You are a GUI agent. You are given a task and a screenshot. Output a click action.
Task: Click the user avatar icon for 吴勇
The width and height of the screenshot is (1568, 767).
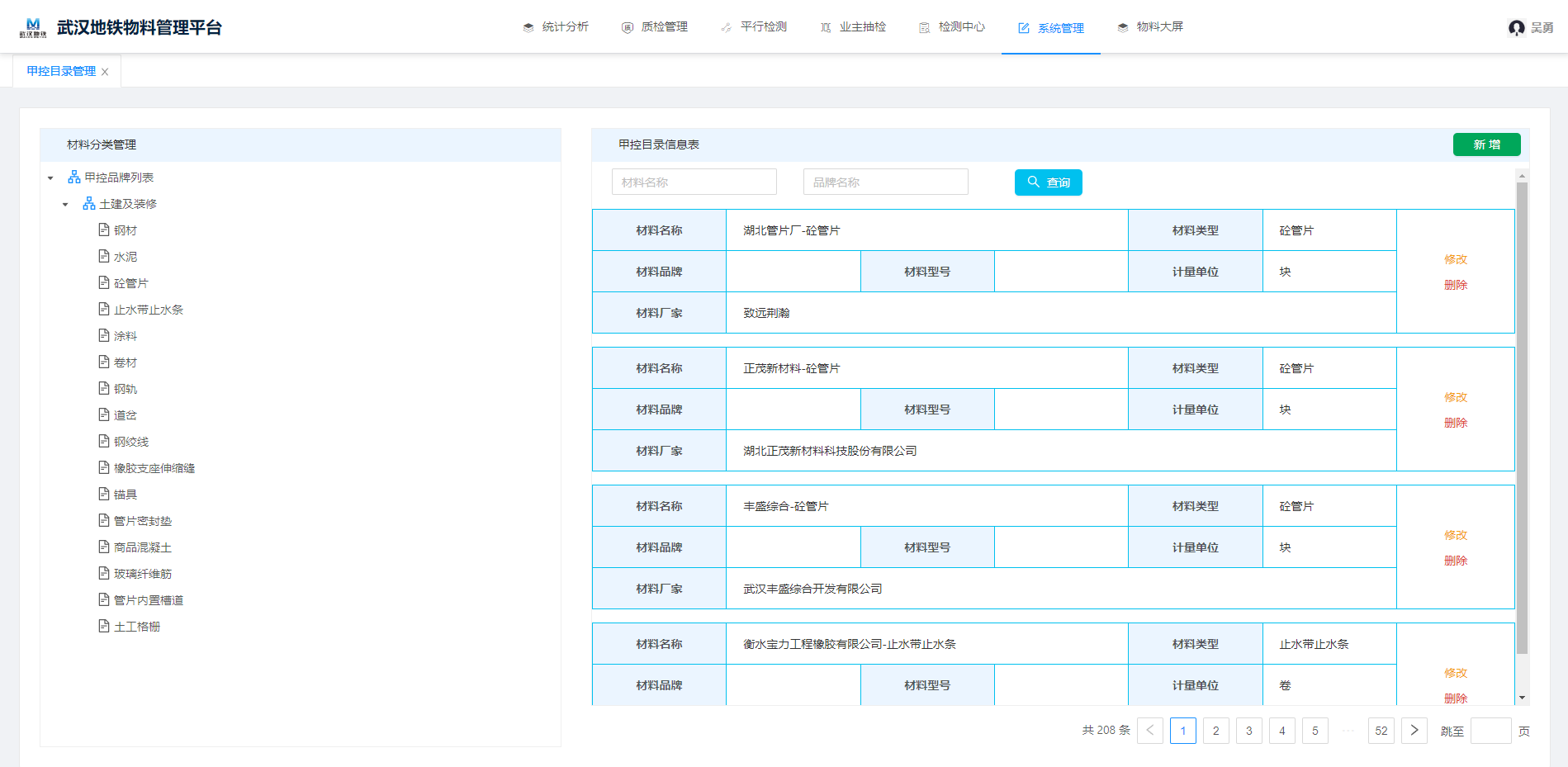point(1516,28)
